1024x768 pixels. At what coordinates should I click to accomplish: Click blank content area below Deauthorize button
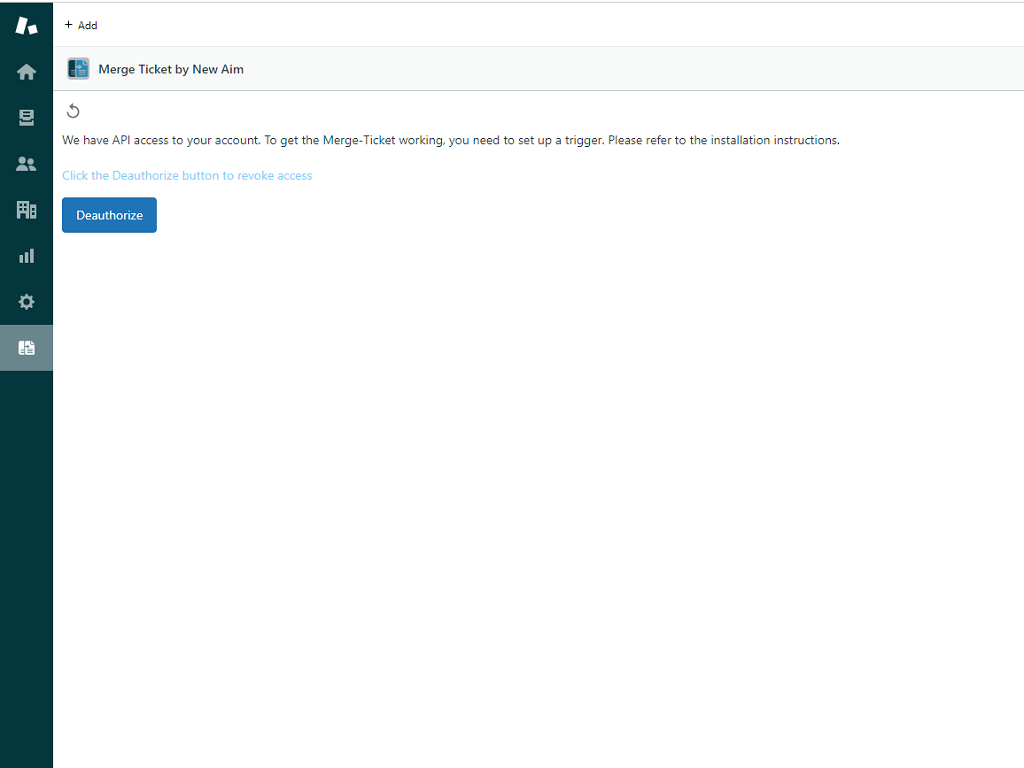tap(500, 450)
